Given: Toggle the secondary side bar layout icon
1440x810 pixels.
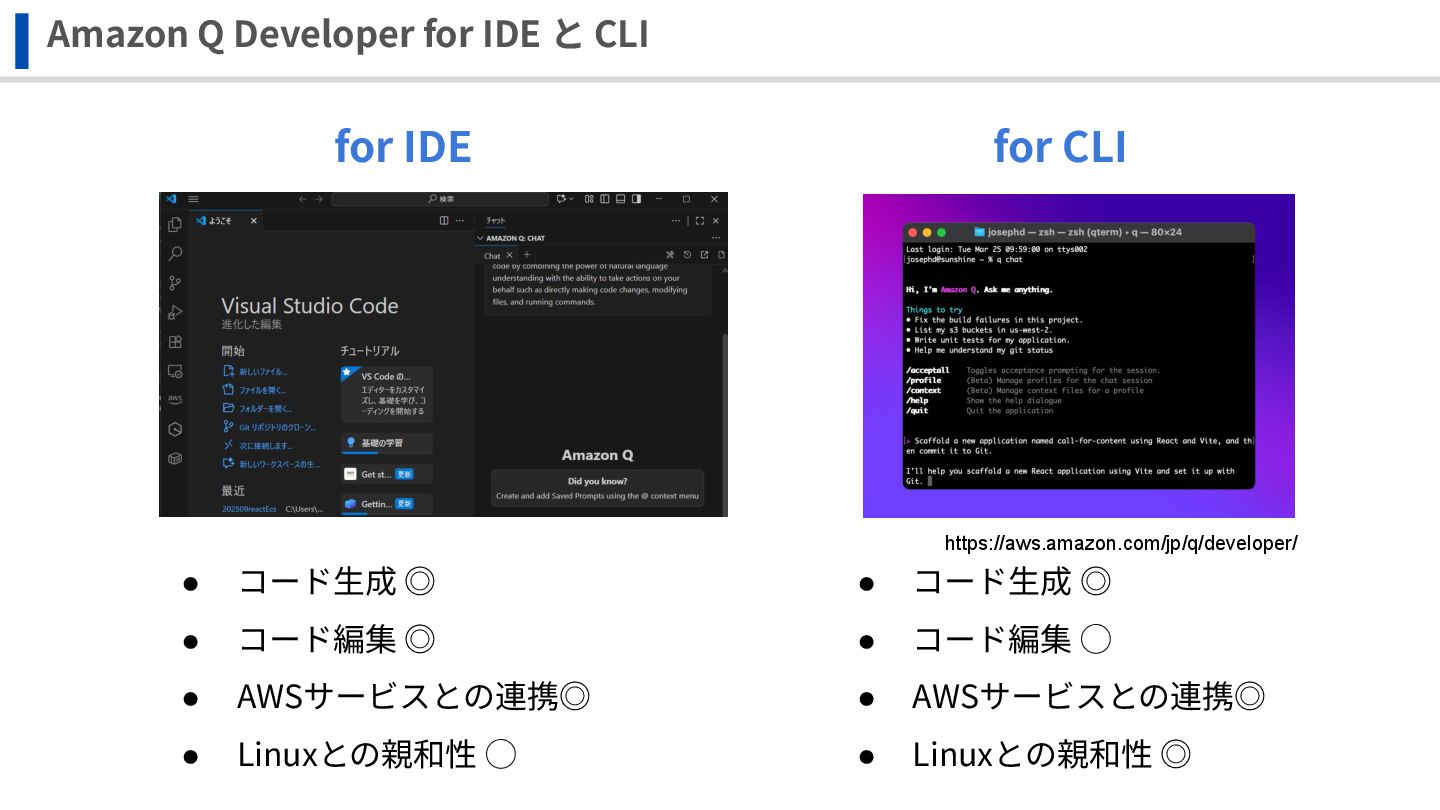Looking at the screenshot, I should [636, 199].
